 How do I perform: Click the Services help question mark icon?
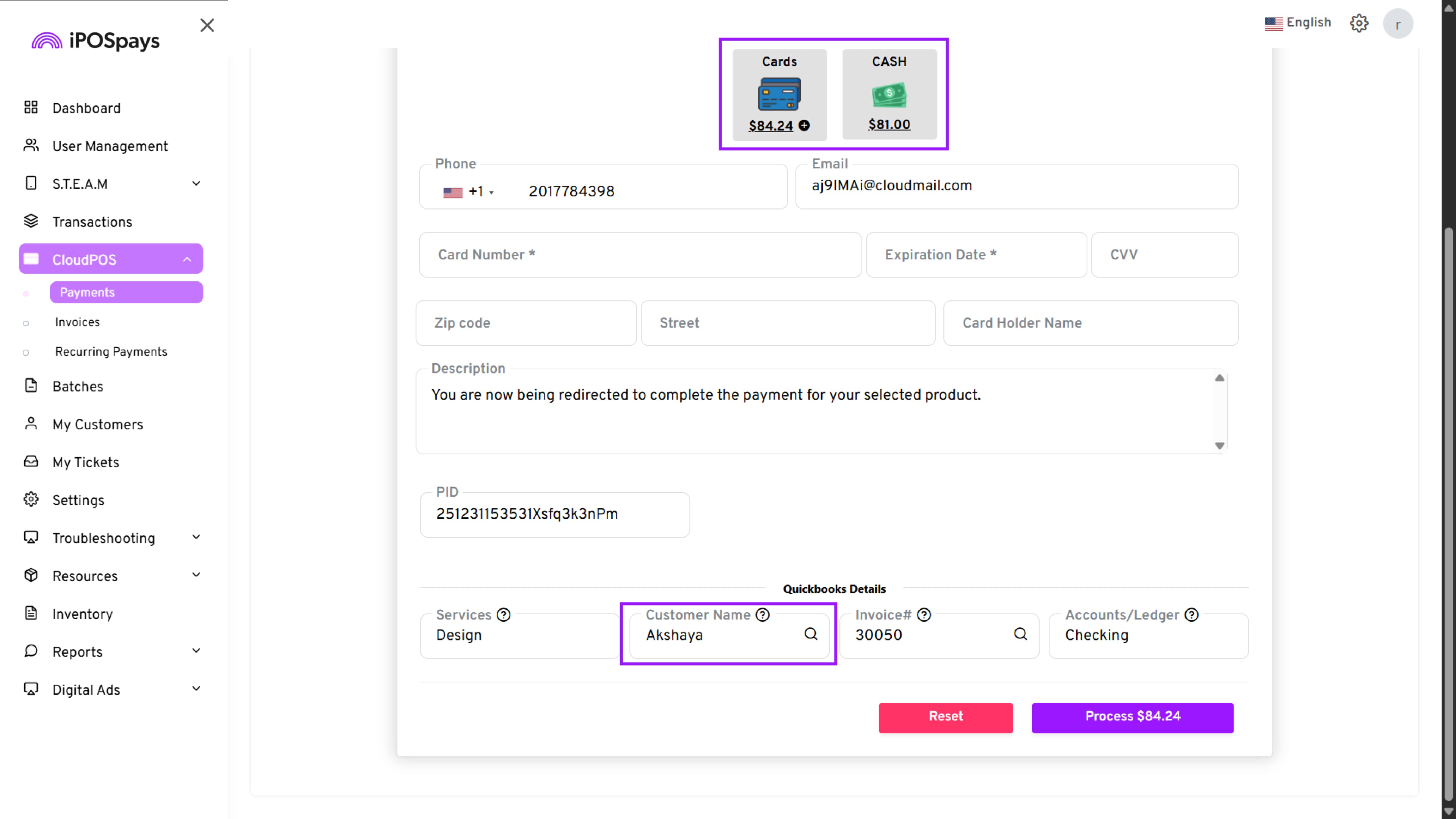504,614
